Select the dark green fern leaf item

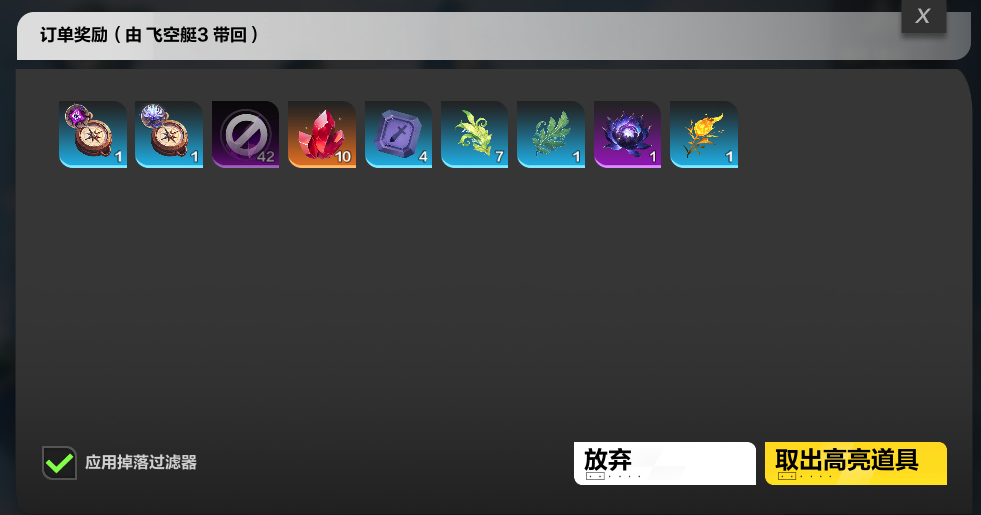[x=551, y=134]
